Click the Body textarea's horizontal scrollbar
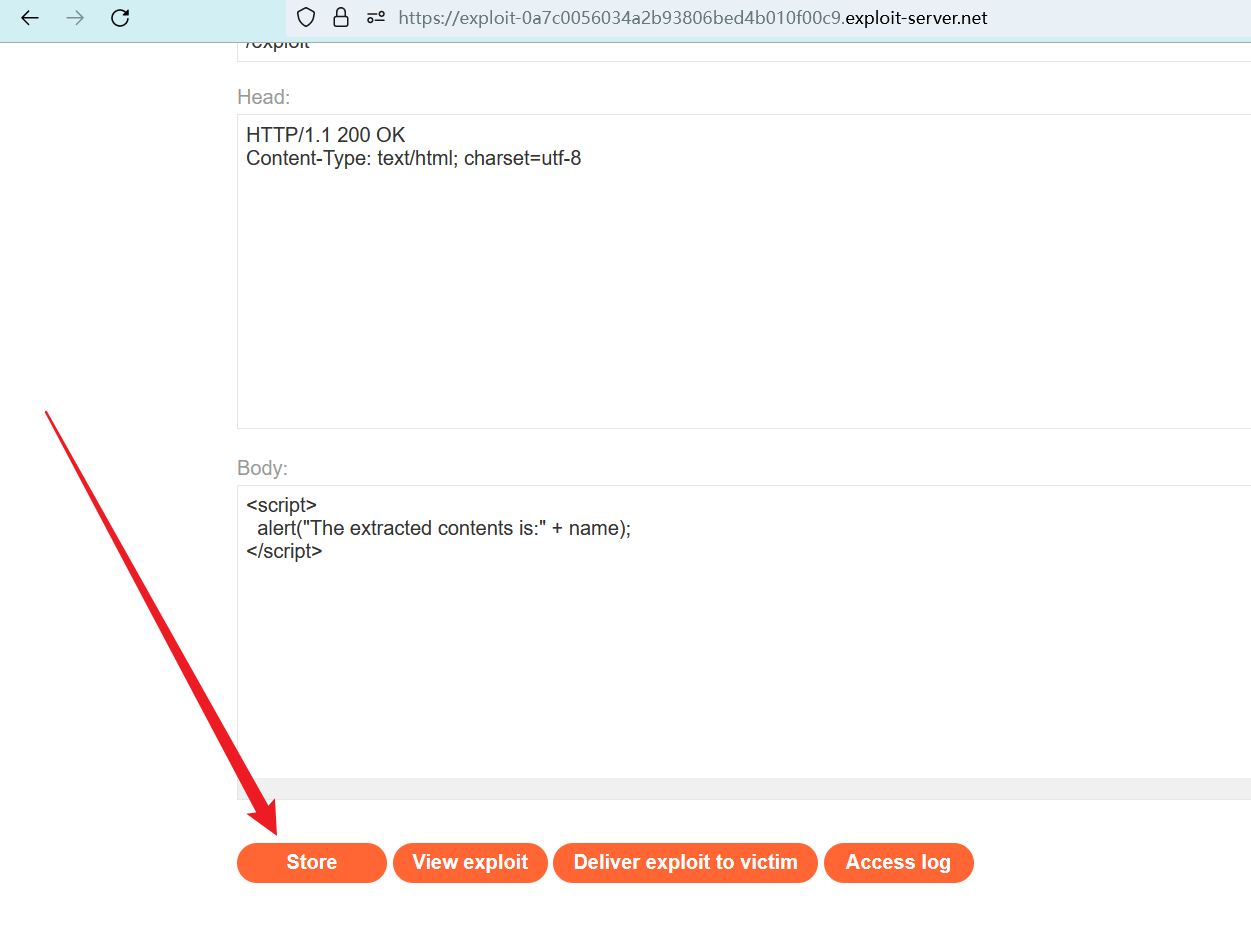 740,788
